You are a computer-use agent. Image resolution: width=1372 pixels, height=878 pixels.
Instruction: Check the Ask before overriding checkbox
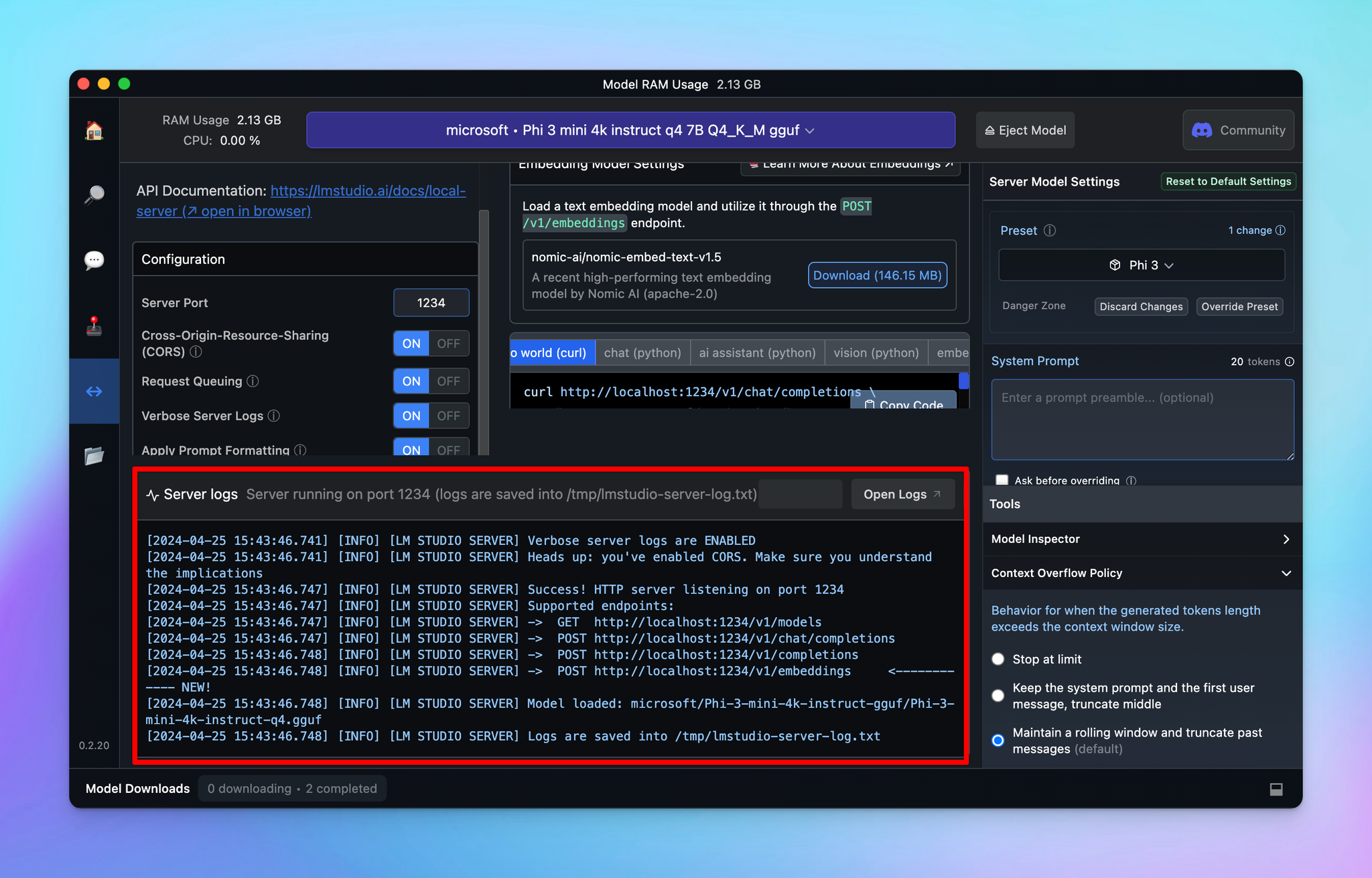click(1002, 480)
